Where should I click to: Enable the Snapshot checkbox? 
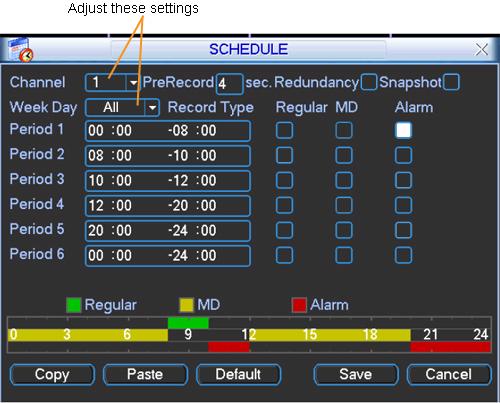pyautogui.click(x=452, y=82)
